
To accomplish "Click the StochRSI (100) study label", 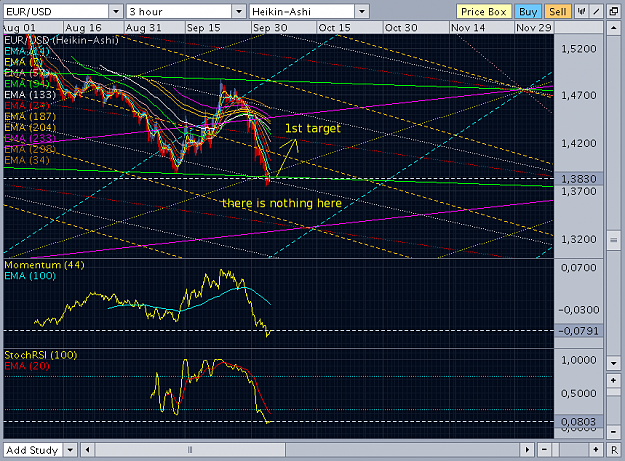I will (41, 355).
